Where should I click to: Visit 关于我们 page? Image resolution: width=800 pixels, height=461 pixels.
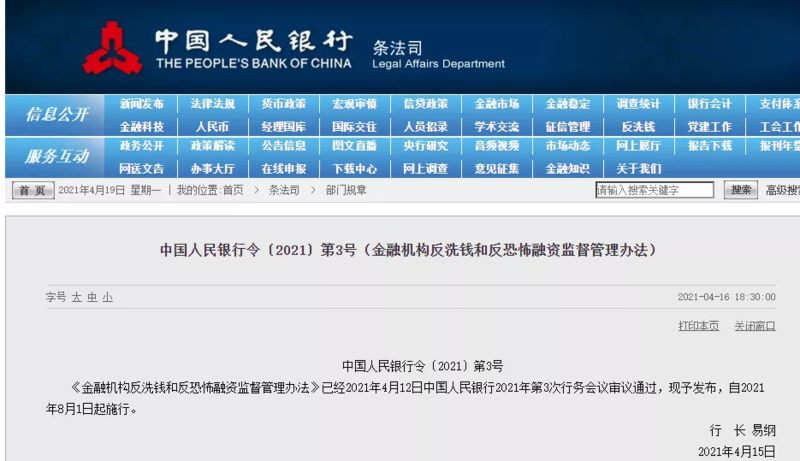pos(638,168)
